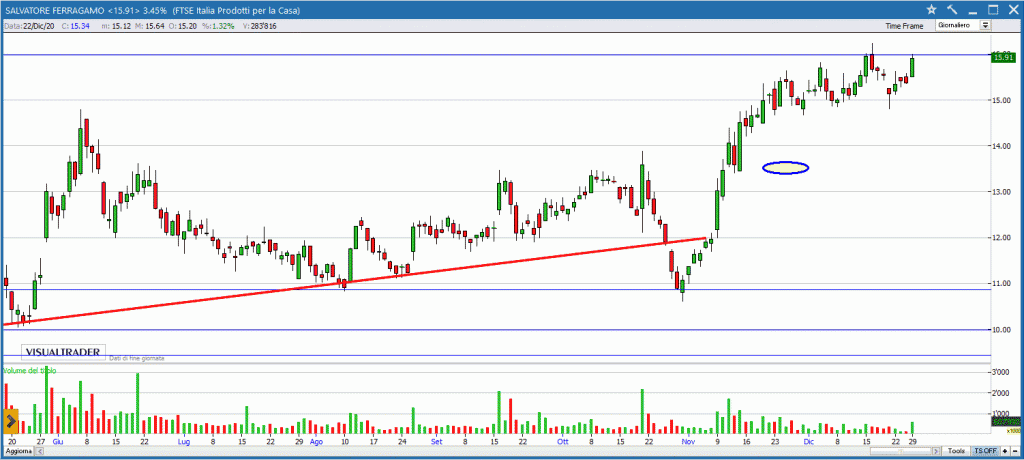The image size is (1024, 460).
Task: Expand the orange chevron side panel
Action: (10, 421)
